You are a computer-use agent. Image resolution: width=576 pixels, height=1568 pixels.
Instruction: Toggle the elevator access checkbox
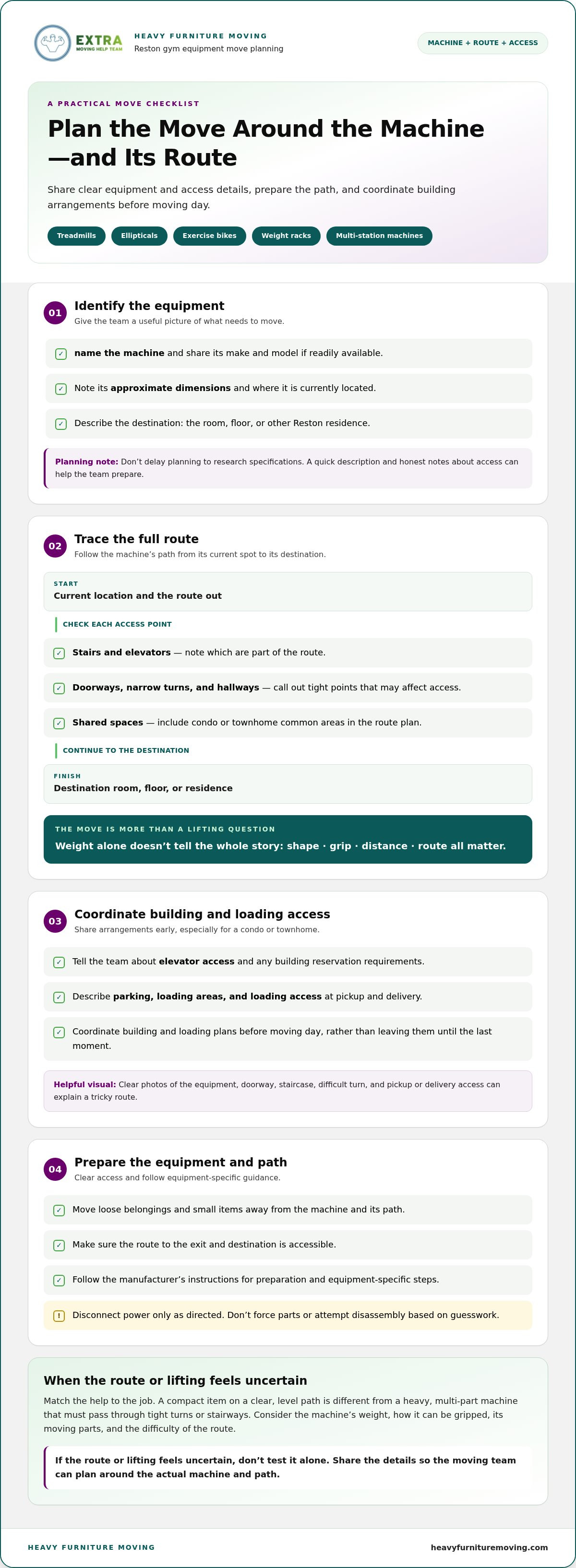pyautogui.click(x=59, y=962)
